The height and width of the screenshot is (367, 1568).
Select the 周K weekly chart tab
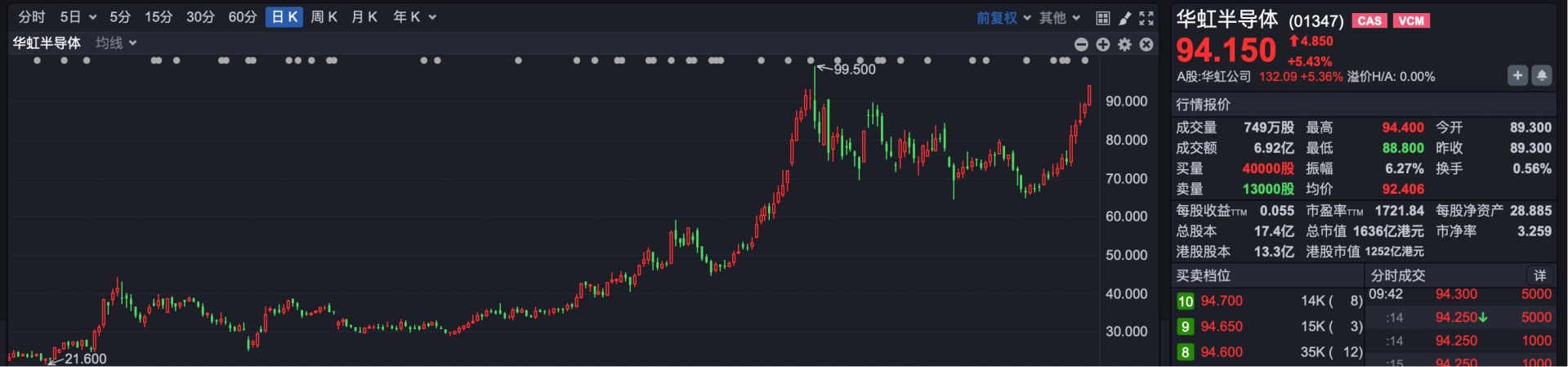pos(324,17)
